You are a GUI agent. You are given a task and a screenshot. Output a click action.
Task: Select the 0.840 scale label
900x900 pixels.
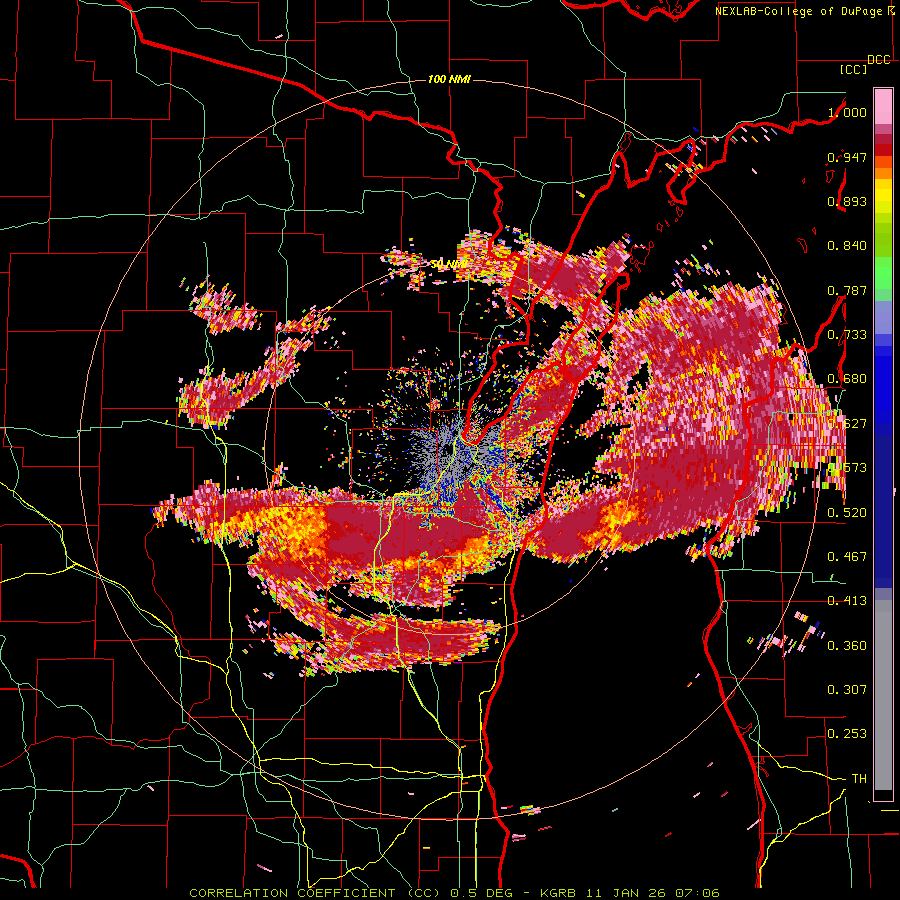tap(847, 246)
